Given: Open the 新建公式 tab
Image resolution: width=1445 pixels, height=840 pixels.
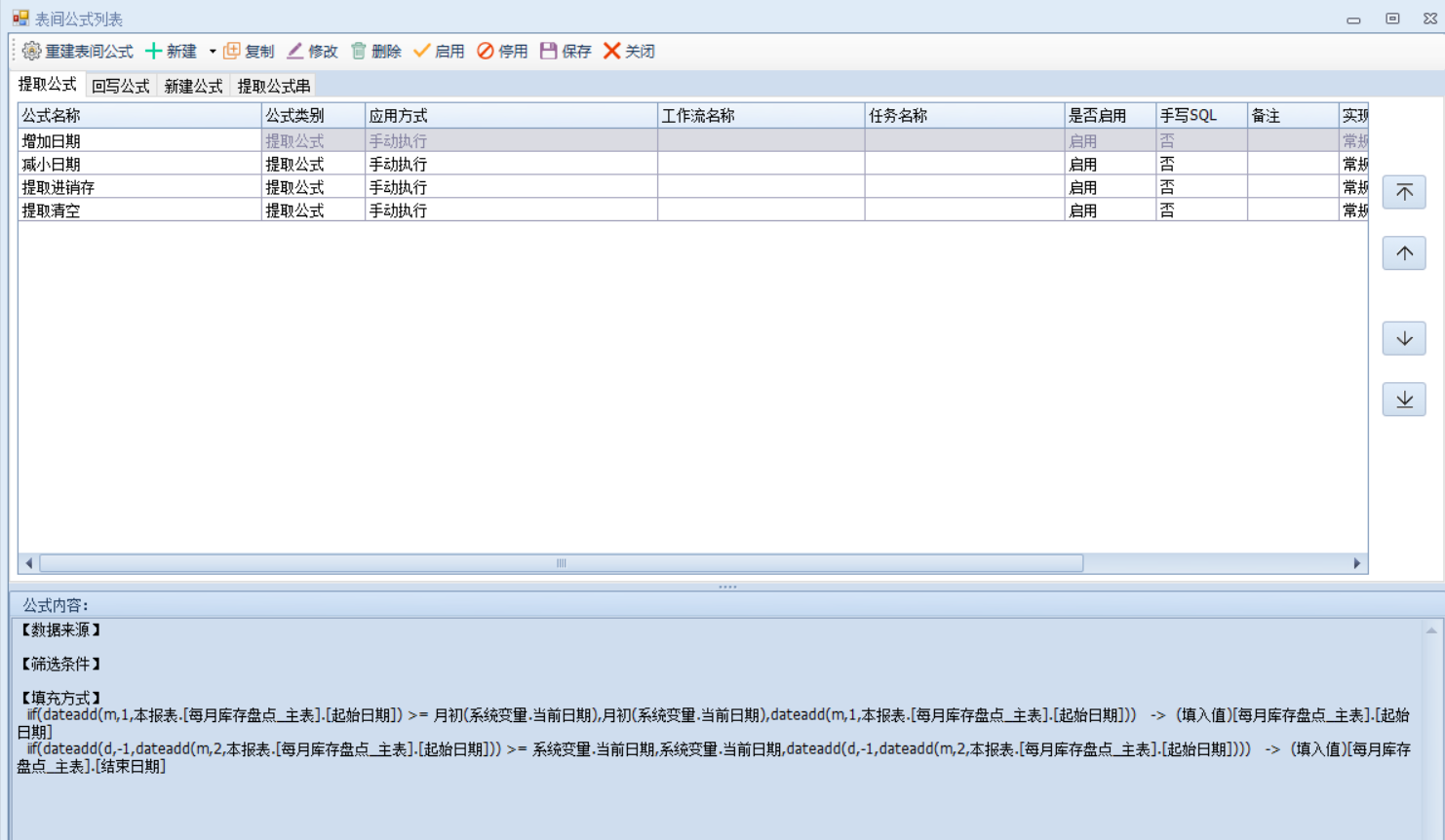Looking at the screenshot, I should click(x=193, y=86).
